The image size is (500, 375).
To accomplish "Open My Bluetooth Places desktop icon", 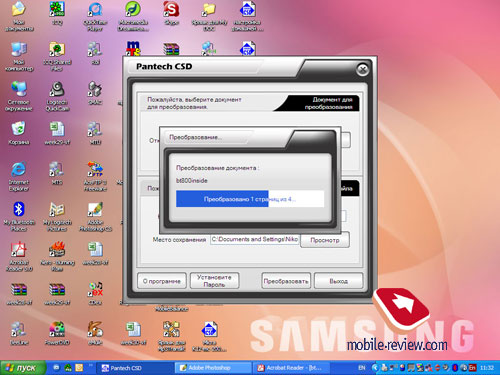I will coord(19,216).
